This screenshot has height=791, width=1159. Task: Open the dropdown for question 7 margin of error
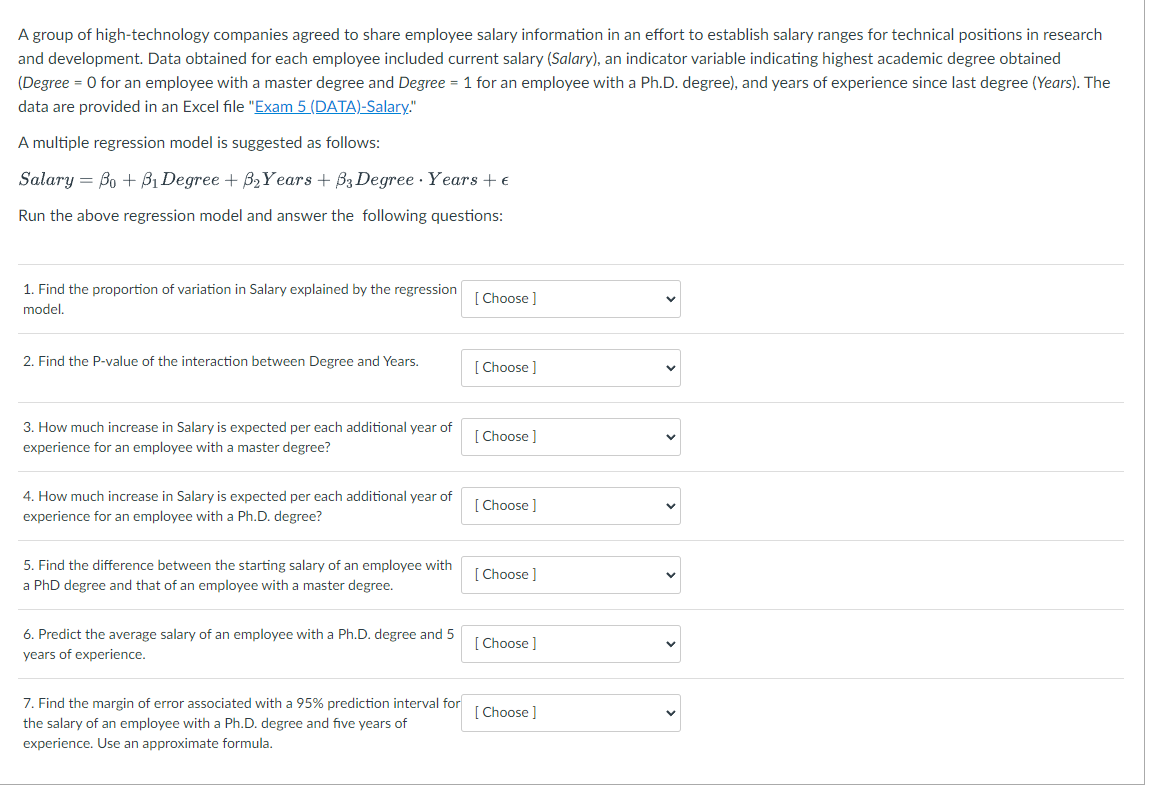(x=571, y=713)
